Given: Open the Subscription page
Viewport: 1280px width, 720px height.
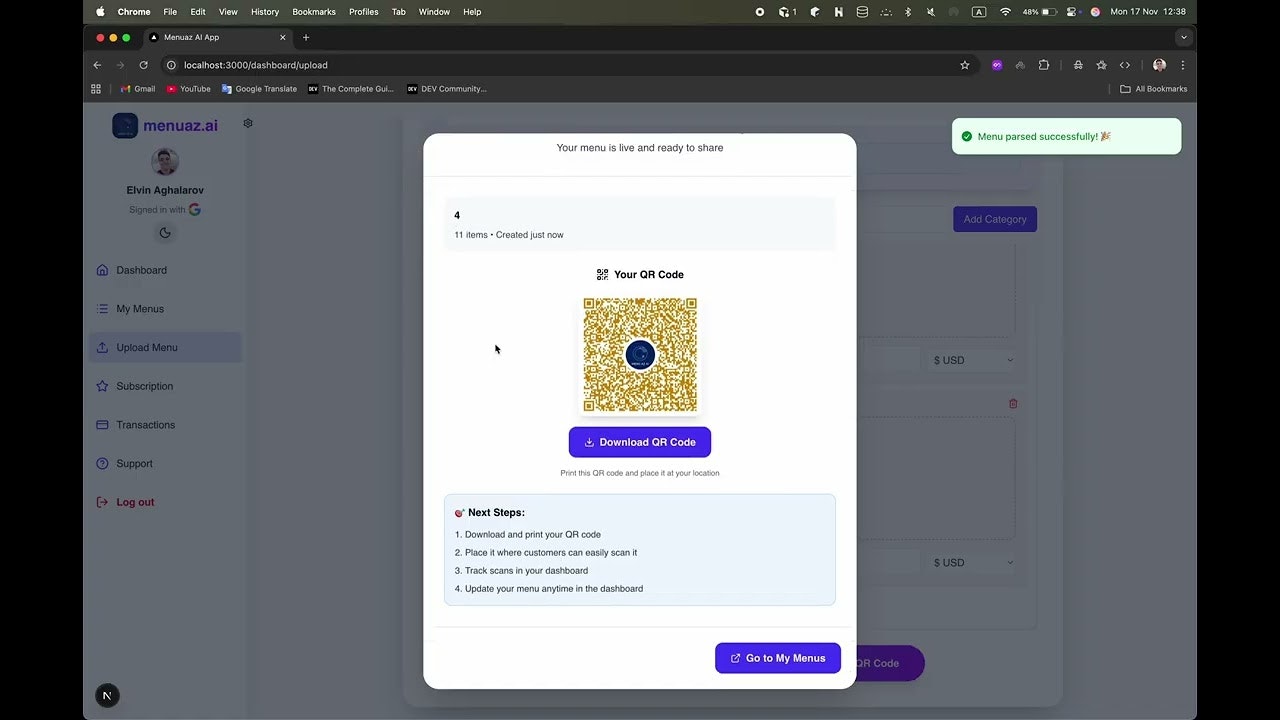Looking at the screenshot, I should [x=165, y=386].
